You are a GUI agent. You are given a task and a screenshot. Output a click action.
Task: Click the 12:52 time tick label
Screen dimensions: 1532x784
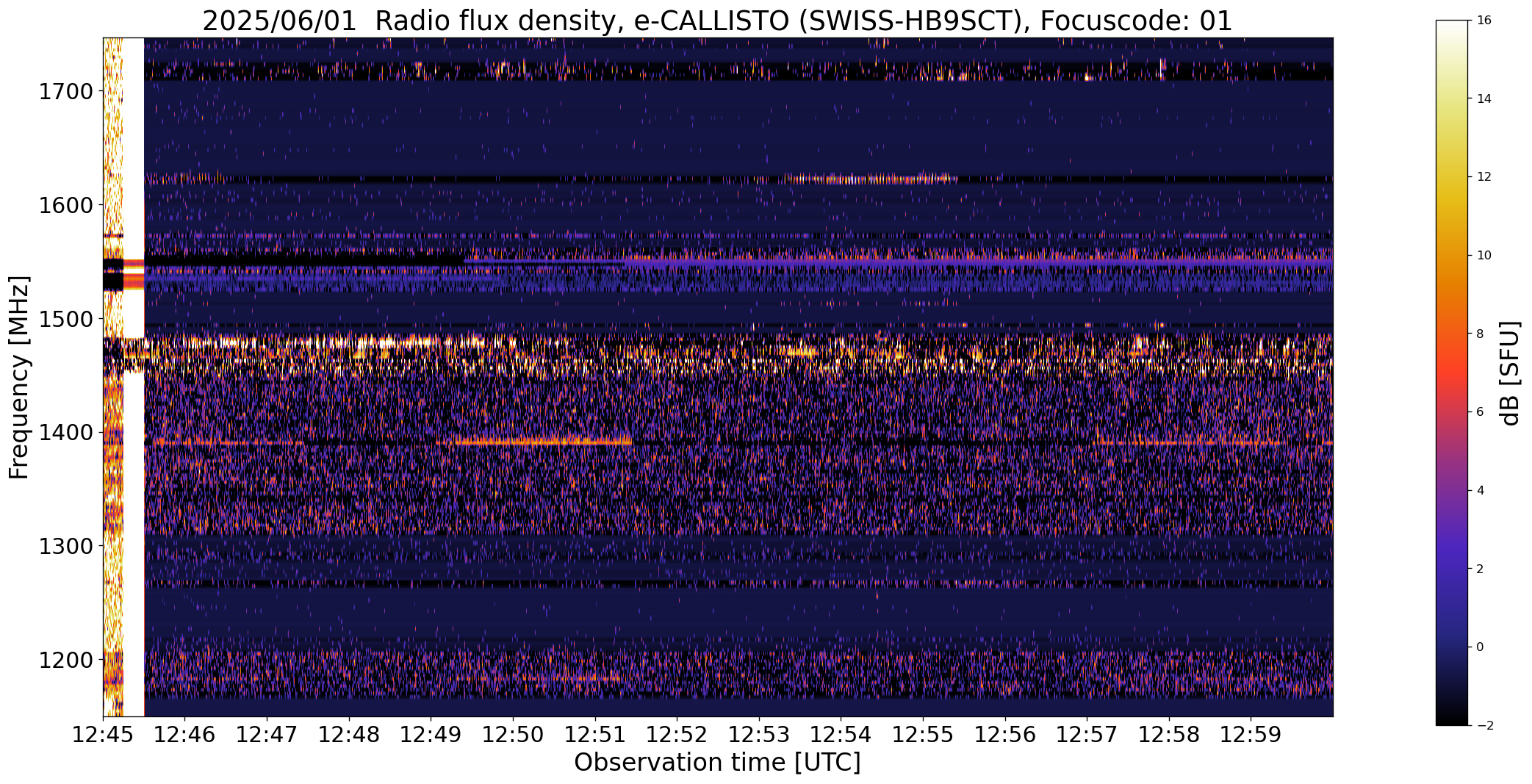coord(677,735)
